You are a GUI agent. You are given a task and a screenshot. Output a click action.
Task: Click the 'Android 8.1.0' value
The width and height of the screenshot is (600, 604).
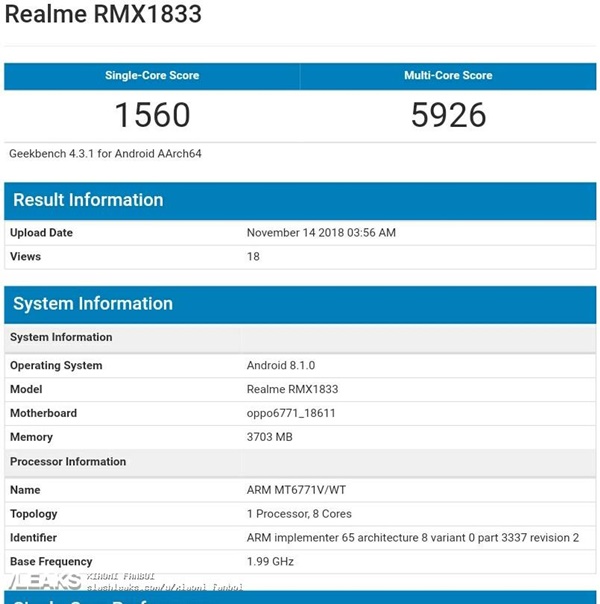coord(281,366)
